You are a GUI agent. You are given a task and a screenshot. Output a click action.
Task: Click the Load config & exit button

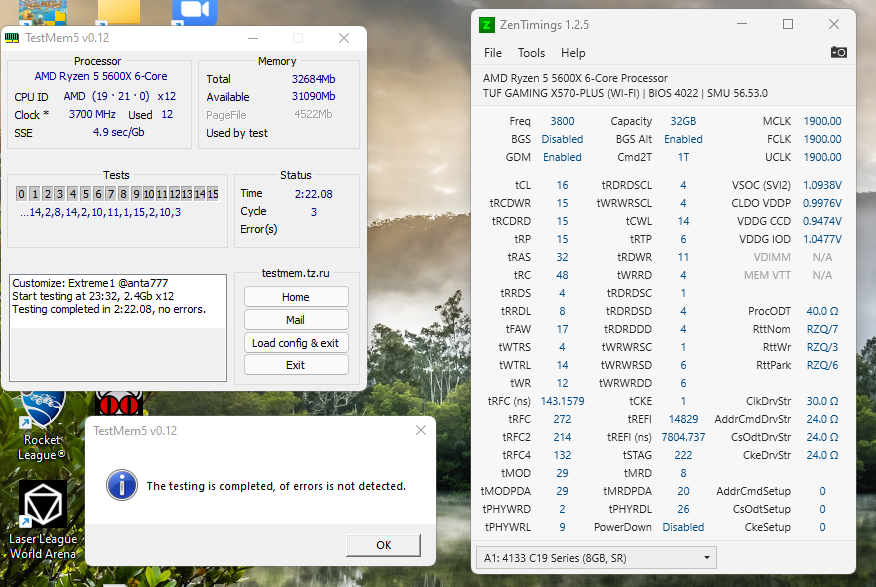pyautogui.click(x=296, y=342)
